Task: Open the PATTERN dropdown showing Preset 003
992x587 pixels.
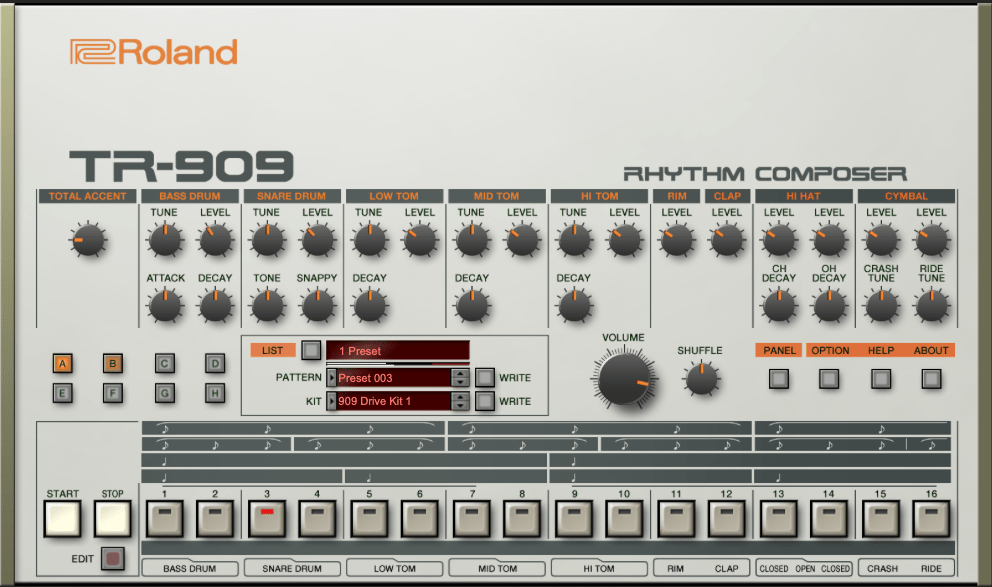Action: (391, 378)
